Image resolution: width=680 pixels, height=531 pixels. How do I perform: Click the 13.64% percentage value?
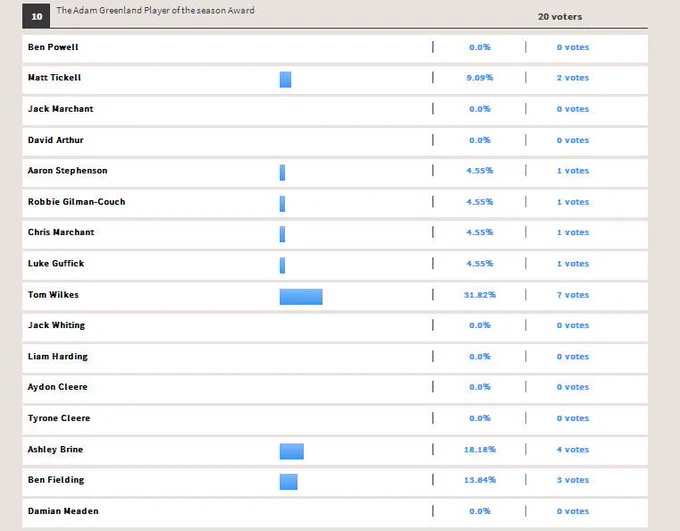[x=480, y=480]
